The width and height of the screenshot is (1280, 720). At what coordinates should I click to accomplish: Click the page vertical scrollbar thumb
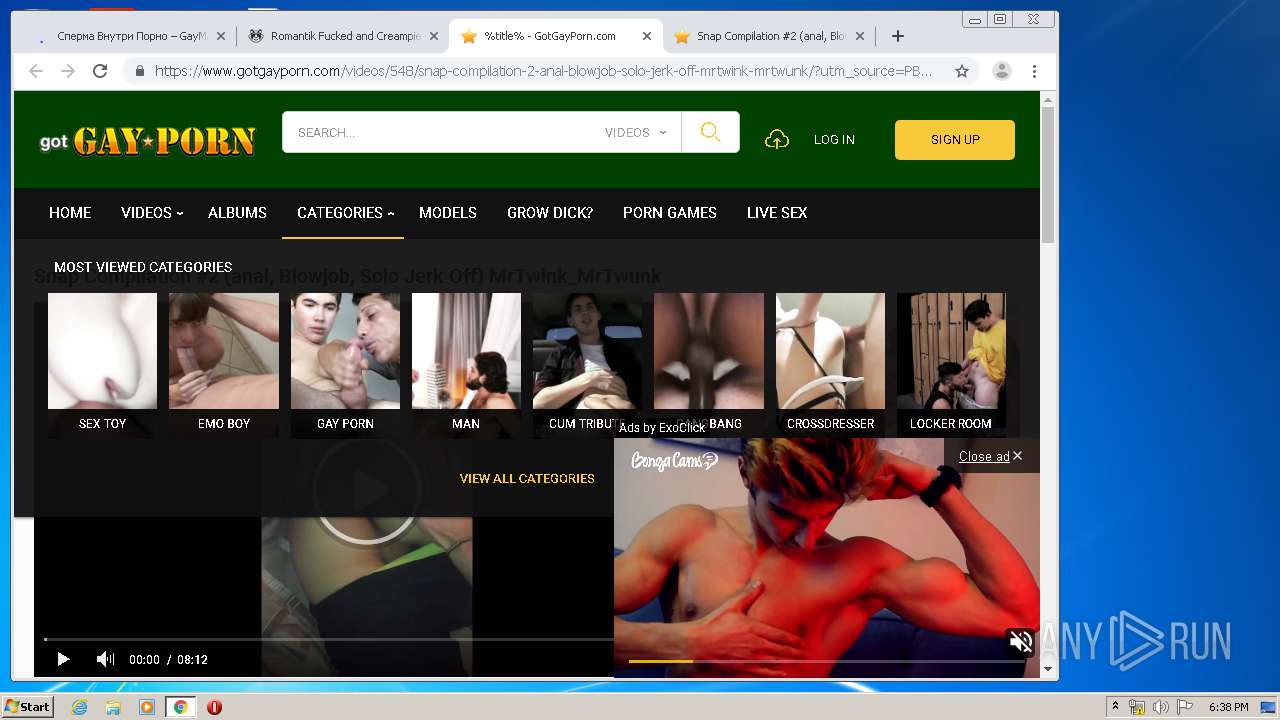click(x=1048, y=175)
